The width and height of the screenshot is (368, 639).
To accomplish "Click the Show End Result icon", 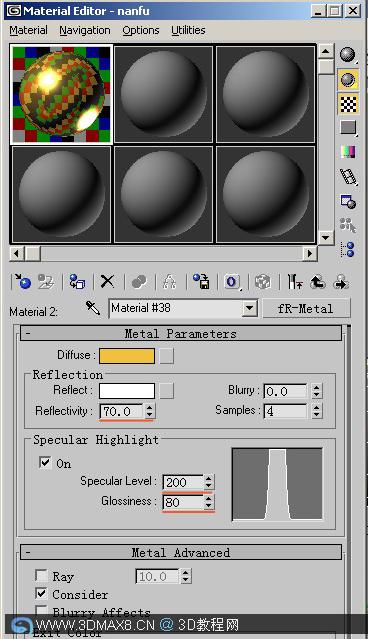I will pos(295,282).
